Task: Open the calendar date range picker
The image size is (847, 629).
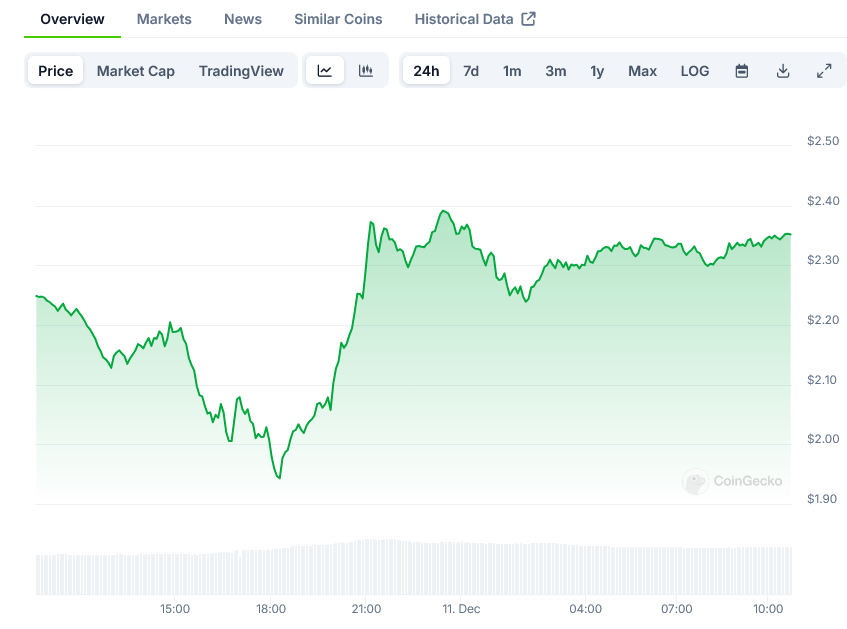Action: pos(742,71)
